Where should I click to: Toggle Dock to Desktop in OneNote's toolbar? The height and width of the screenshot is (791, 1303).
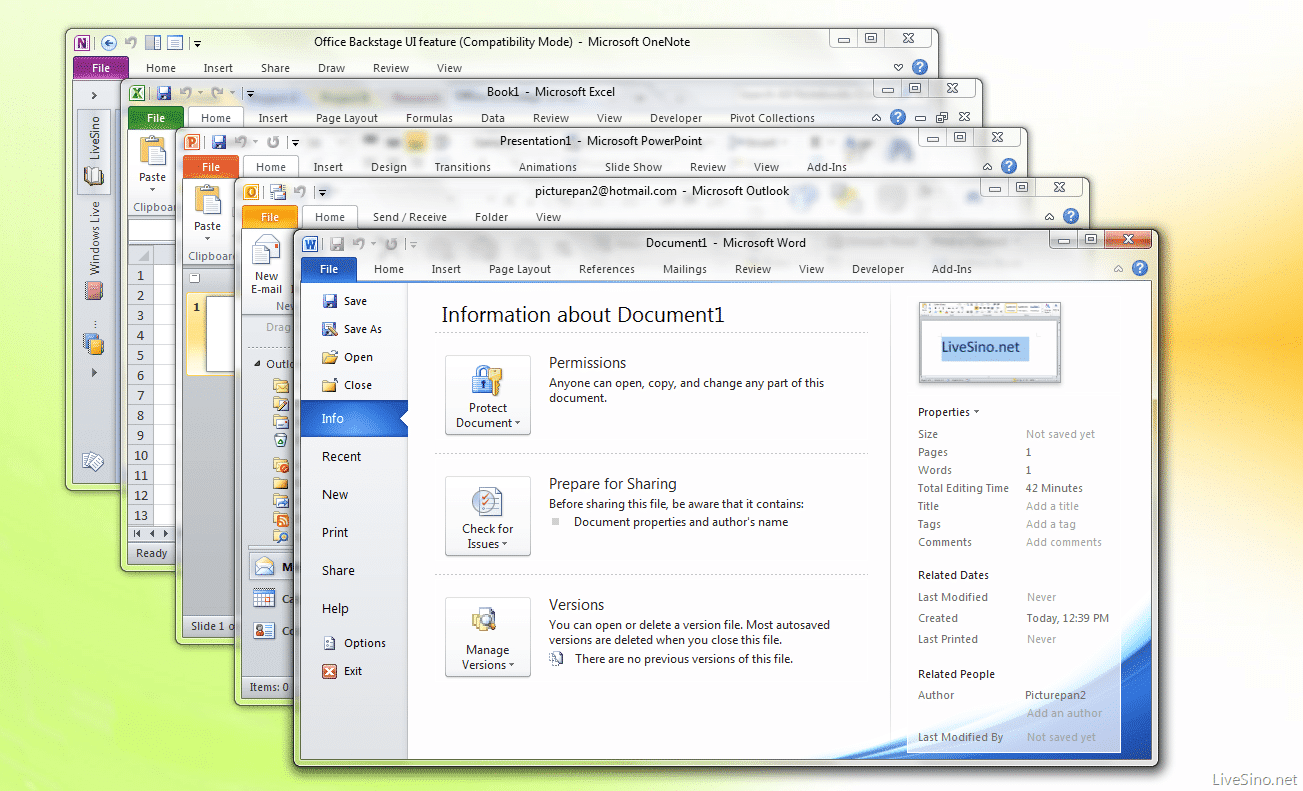[x=153, y=43]
